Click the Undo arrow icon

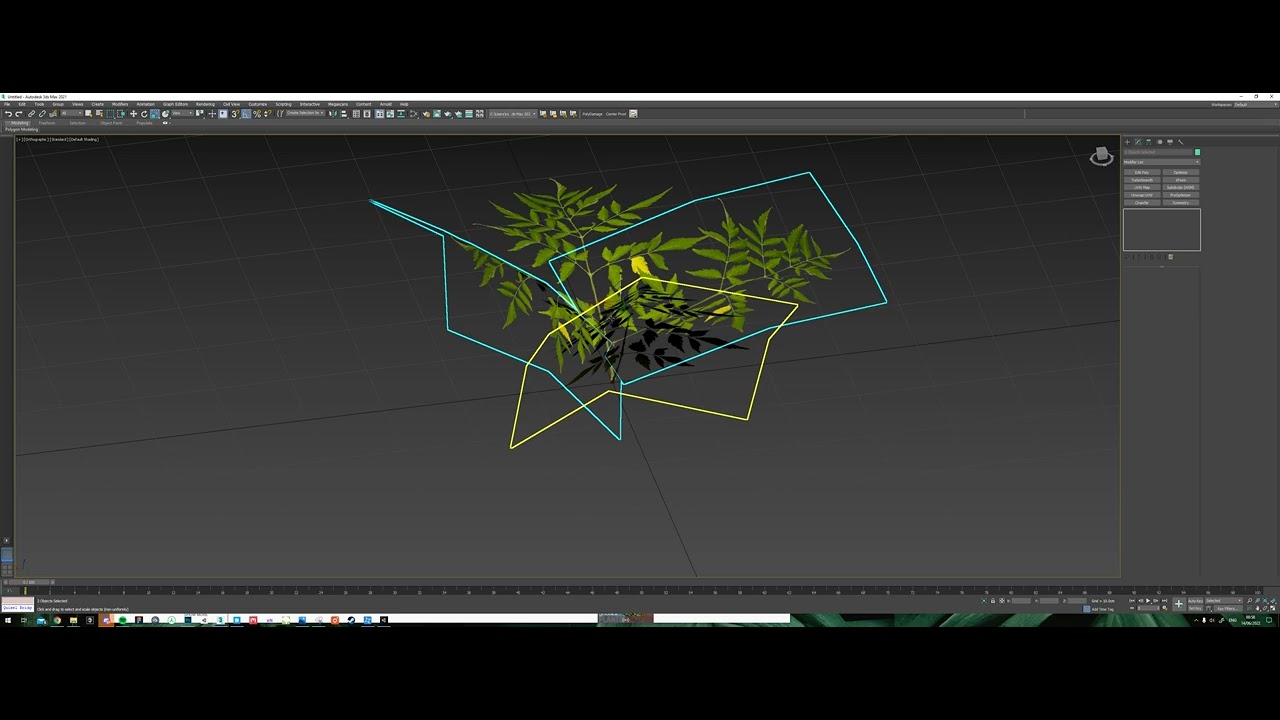pyautogui.click(x=8, y=114)
